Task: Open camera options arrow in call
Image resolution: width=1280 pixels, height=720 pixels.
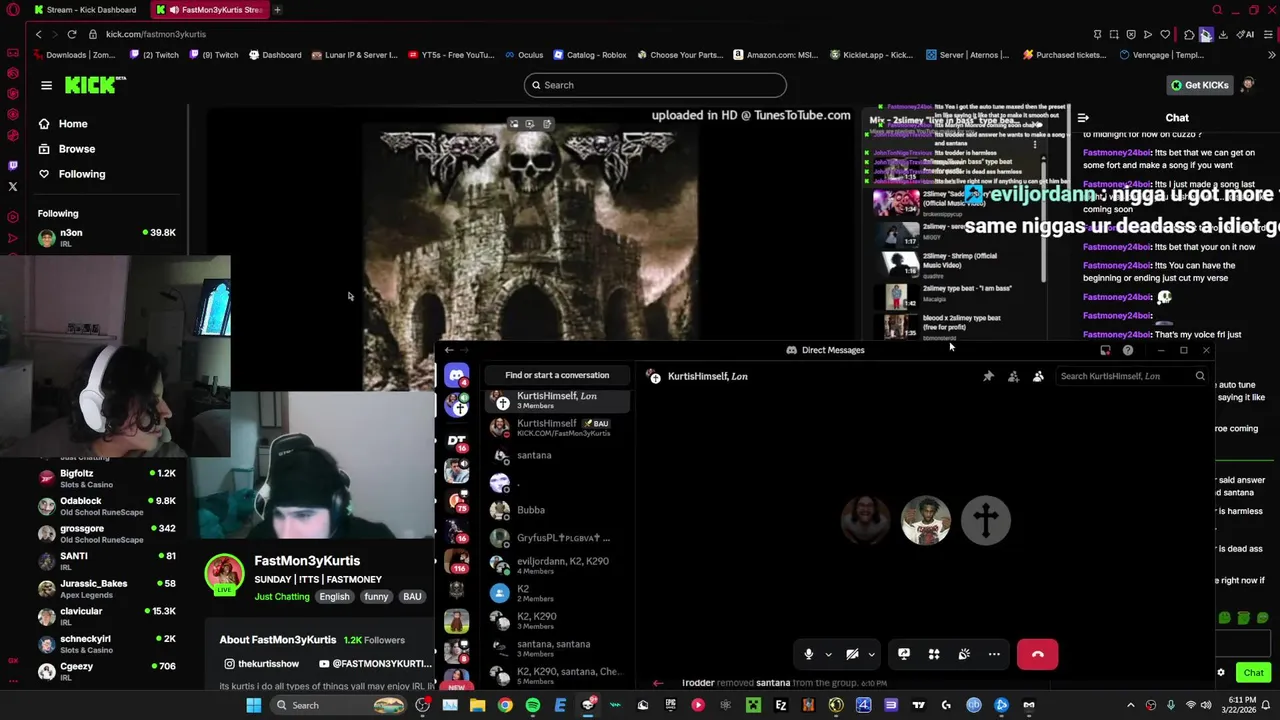Action: 871,654
